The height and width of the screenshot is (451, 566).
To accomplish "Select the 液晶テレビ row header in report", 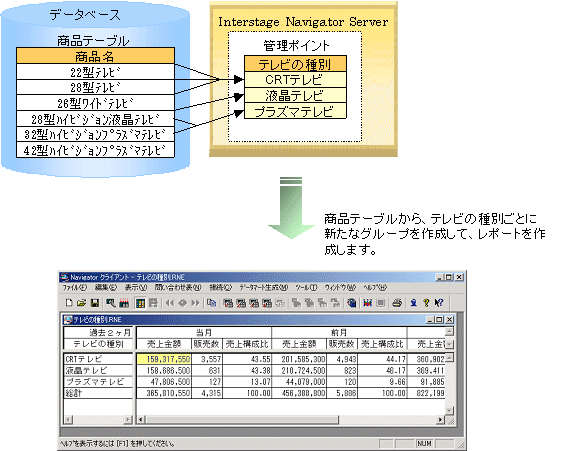I will point(98,370).
